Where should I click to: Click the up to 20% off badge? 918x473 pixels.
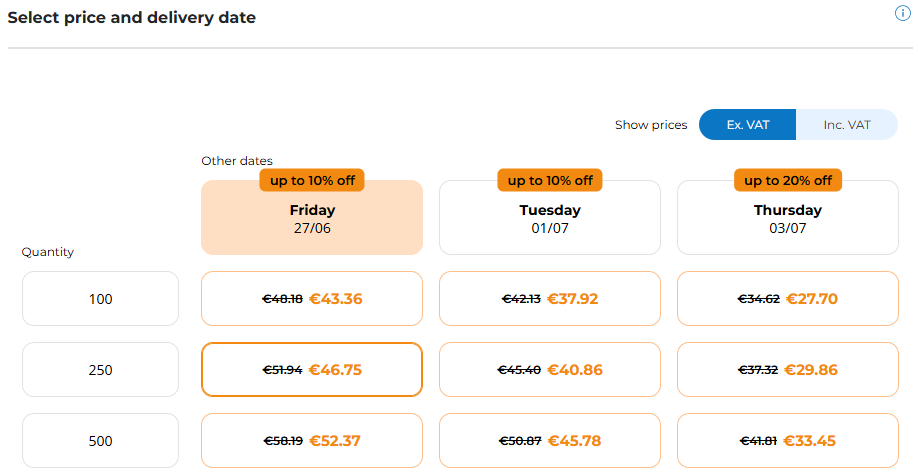click(x=788, y=180)
